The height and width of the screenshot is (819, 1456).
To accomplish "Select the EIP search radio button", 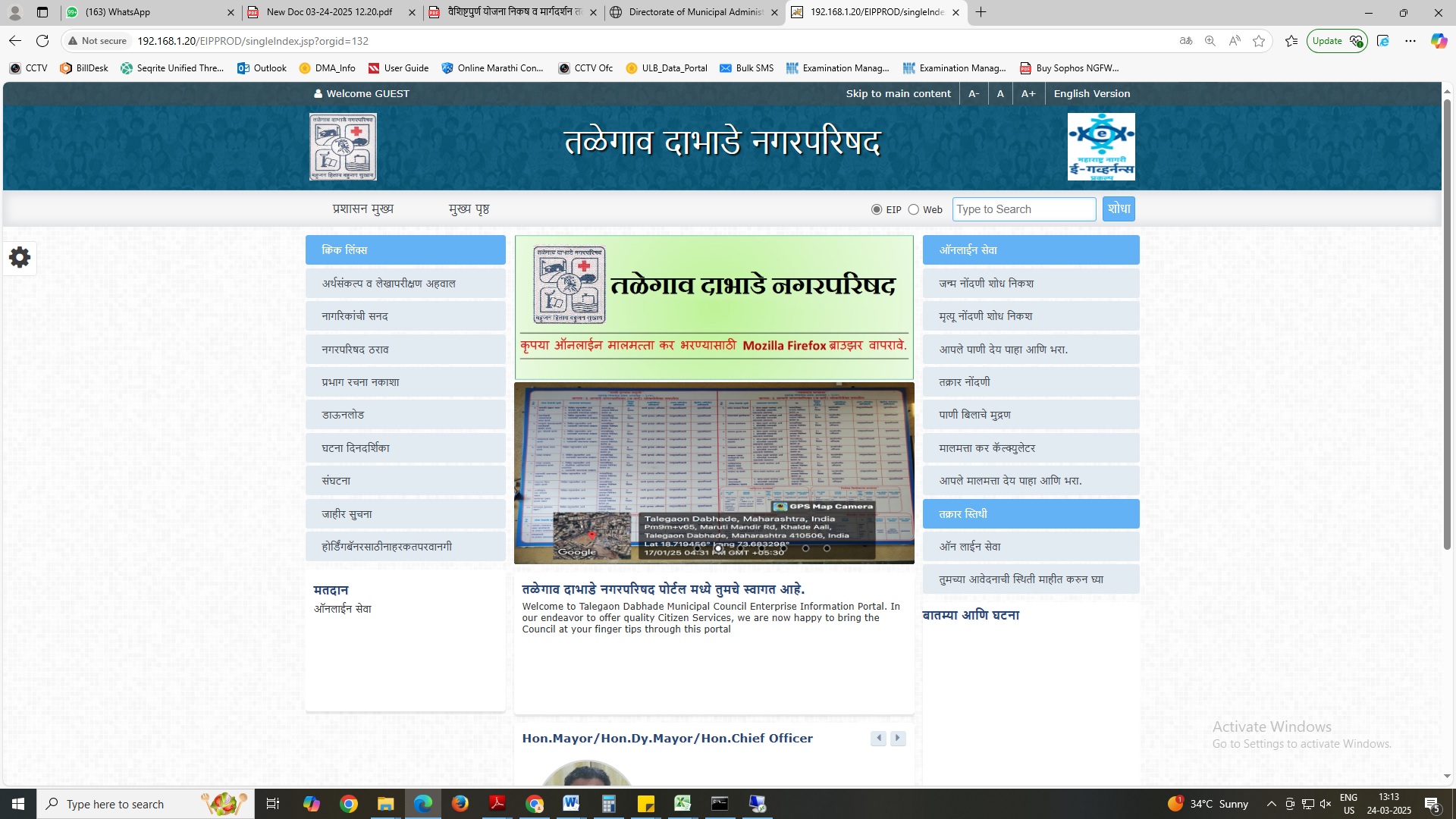I will coord(877,209).
